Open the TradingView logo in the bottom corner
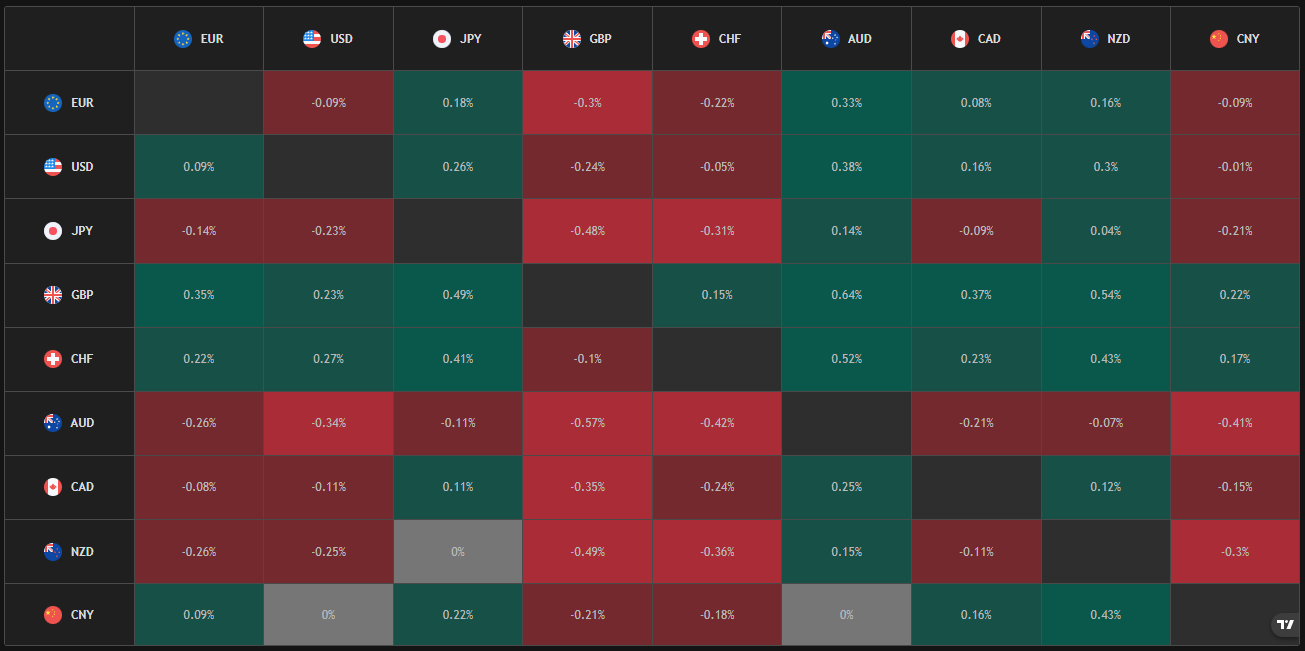Screen dimensions: 1305x651 click(x=1285, y=625)
